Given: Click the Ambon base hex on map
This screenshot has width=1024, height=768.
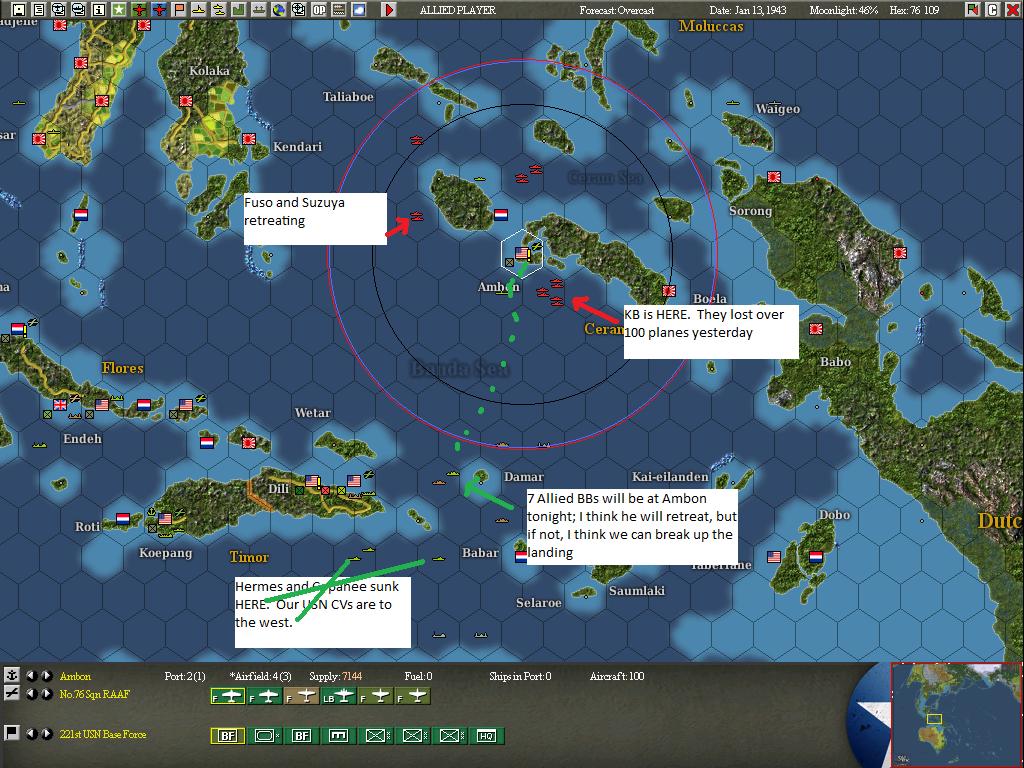Looking at the screenshot, I should pos(522,252).
